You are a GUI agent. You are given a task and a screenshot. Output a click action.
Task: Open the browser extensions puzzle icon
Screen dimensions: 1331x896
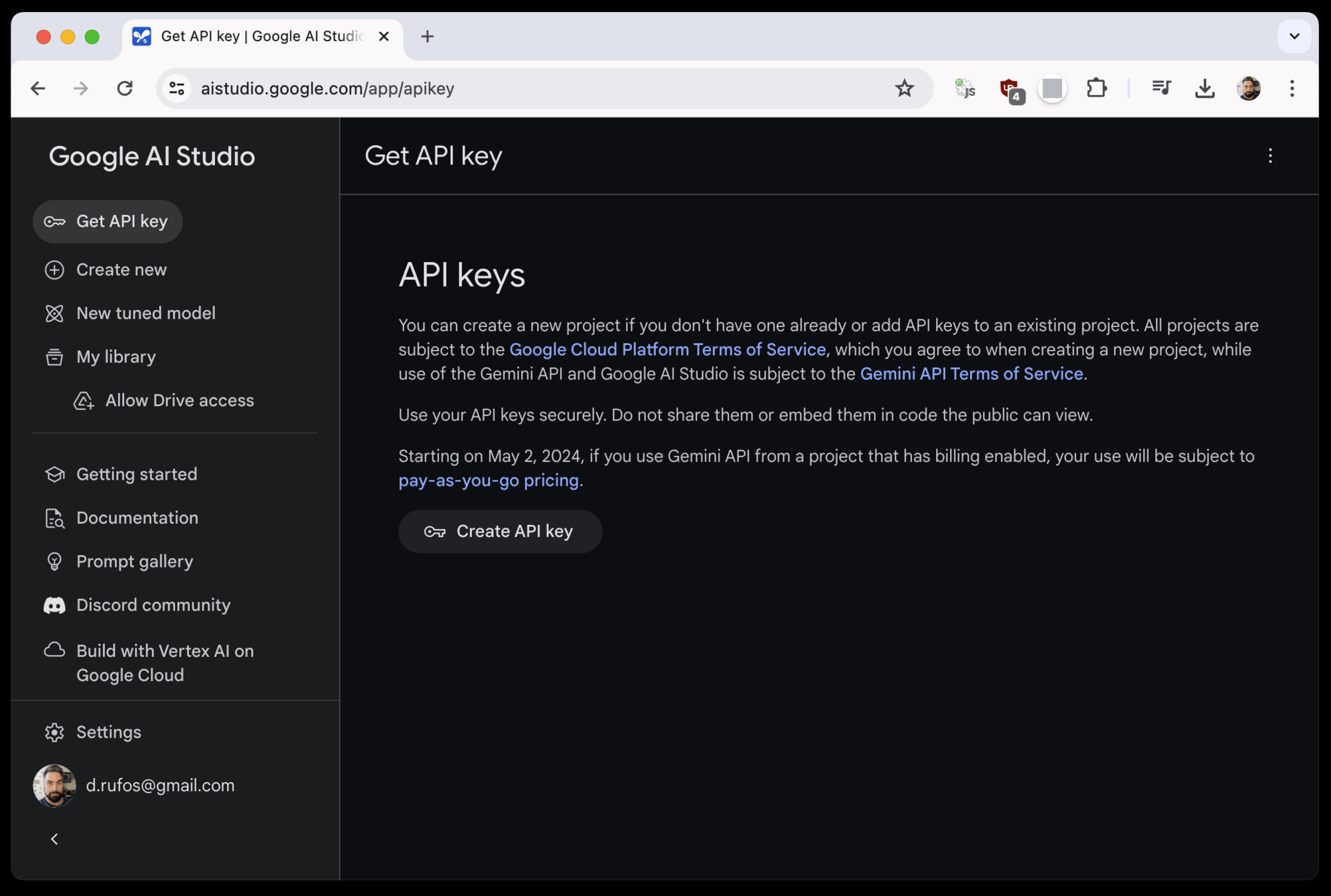pos(1096,88)
